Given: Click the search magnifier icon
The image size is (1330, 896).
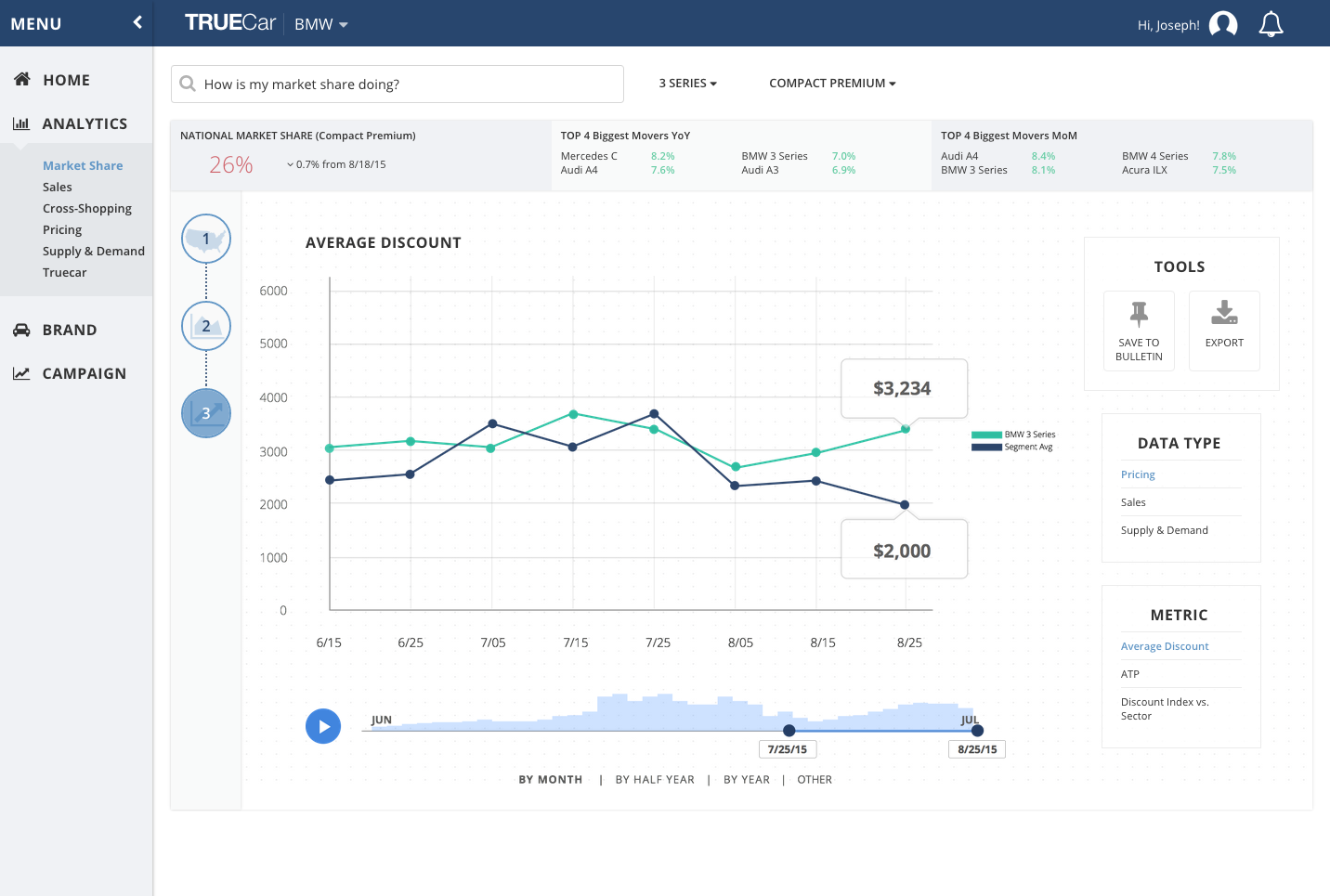Looking at the screenshot, I should (x=188, y=84).
